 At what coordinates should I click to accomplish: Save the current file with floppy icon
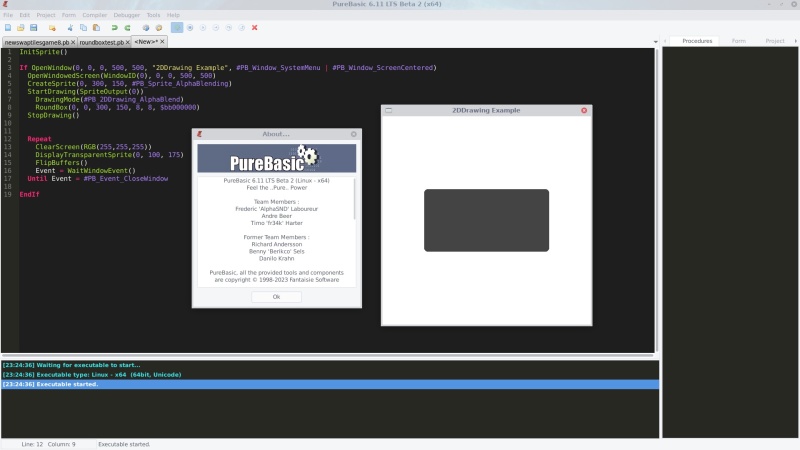(x=34, y=28)
